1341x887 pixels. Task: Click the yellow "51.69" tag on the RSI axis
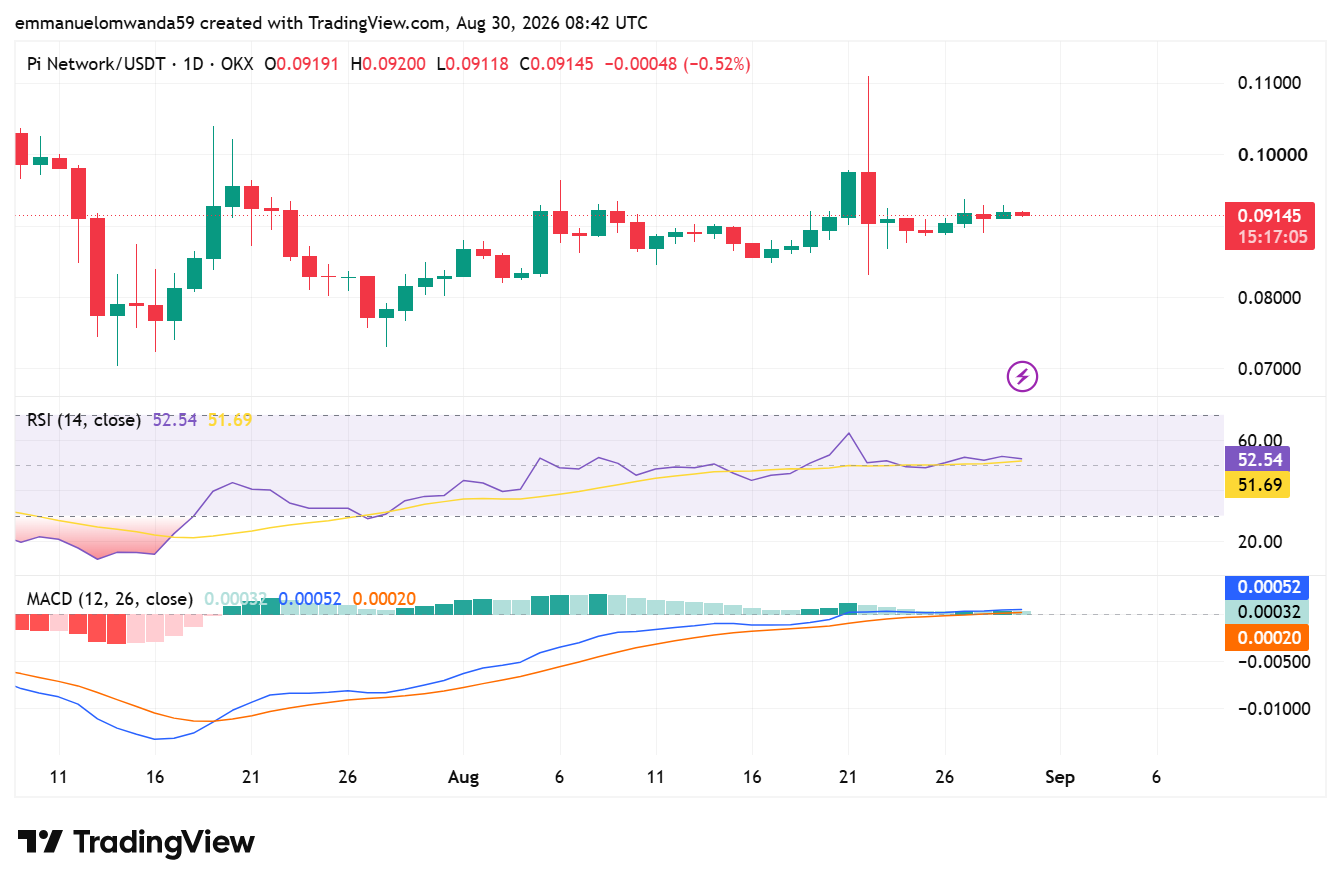tap(1257, 485)
